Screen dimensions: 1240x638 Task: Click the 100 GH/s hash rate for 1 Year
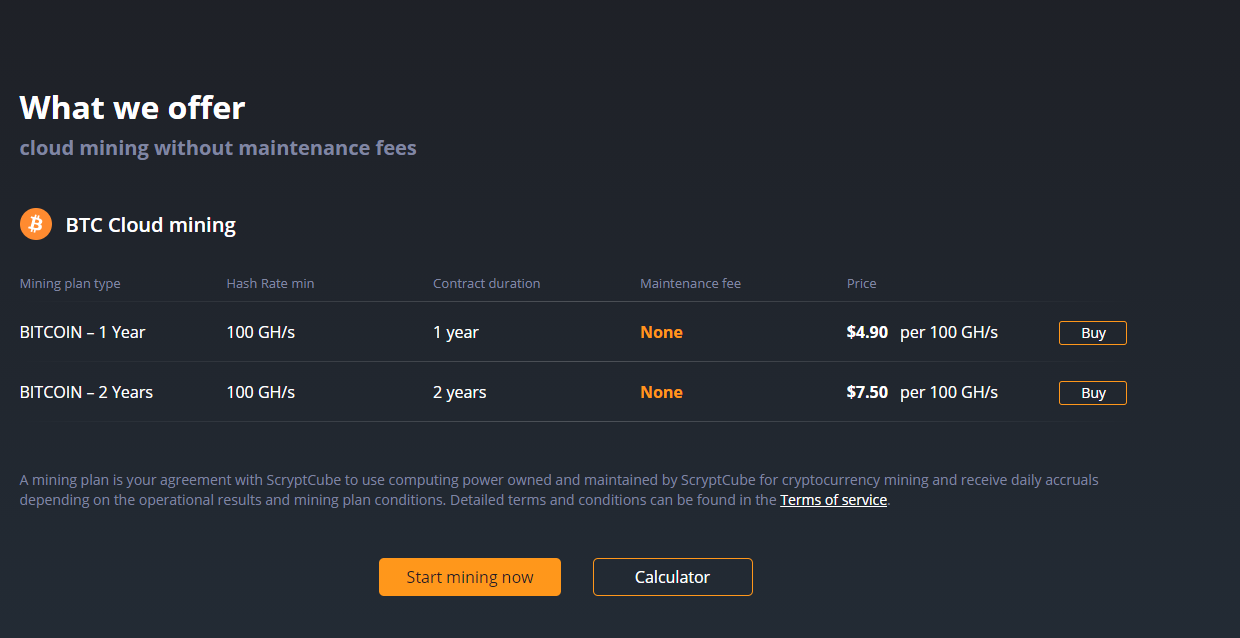(x=261, y=332)
